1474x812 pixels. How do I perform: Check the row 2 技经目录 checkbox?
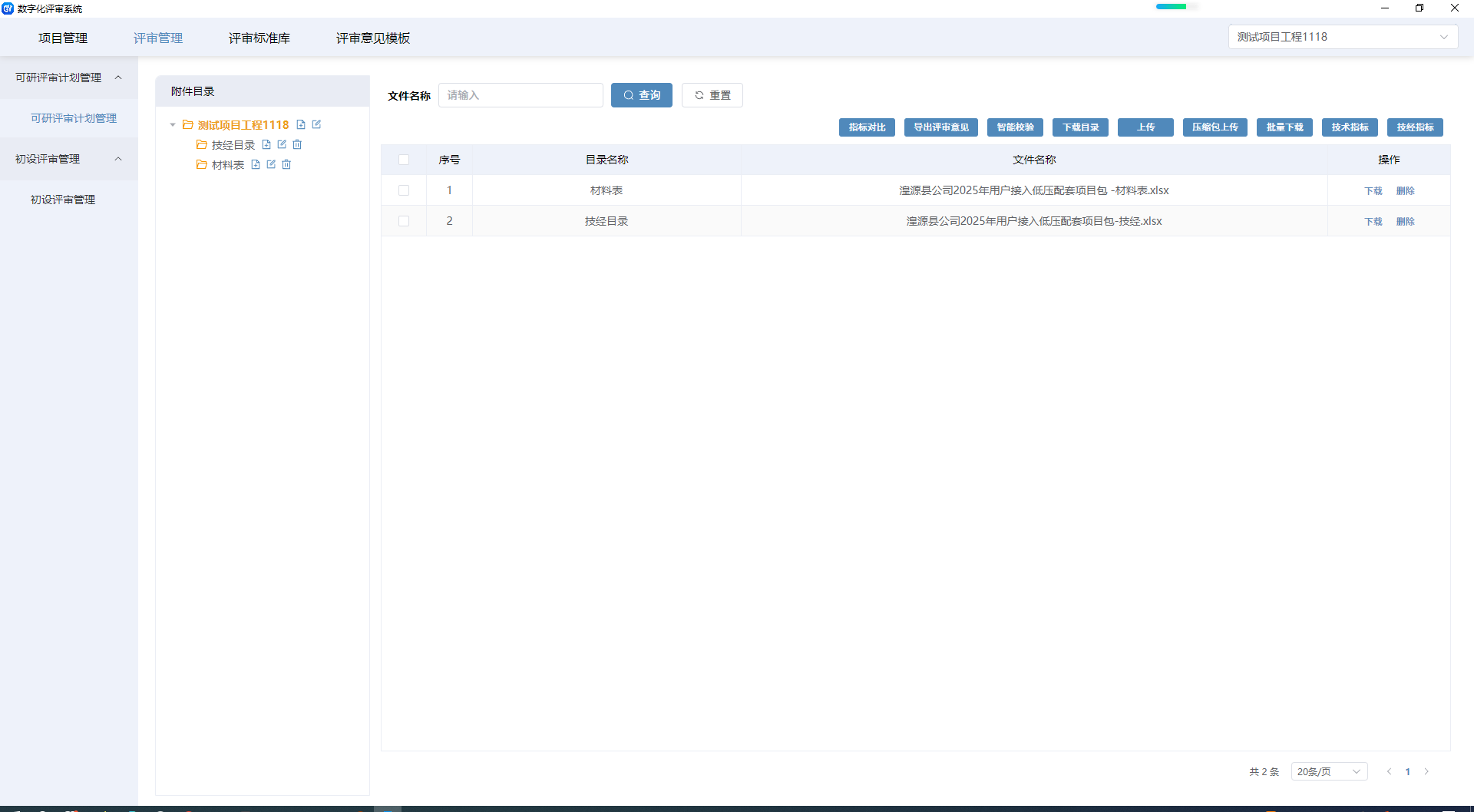click(404, 221)
